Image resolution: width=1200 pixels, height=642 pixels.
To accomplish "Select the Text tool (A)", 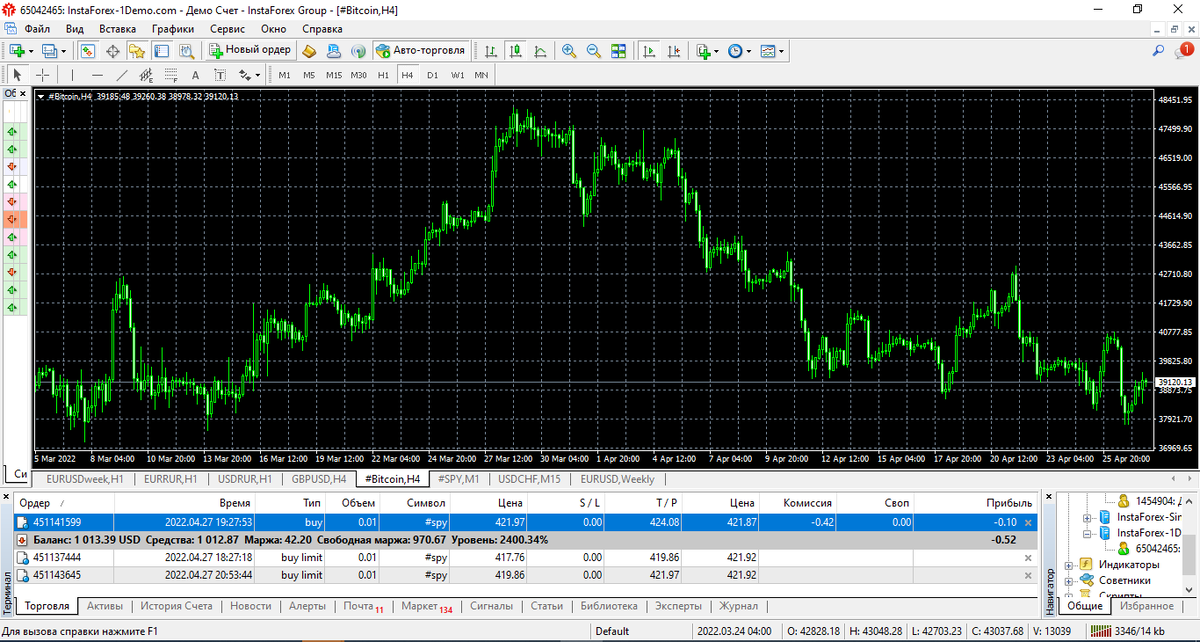I will [195, 75].
